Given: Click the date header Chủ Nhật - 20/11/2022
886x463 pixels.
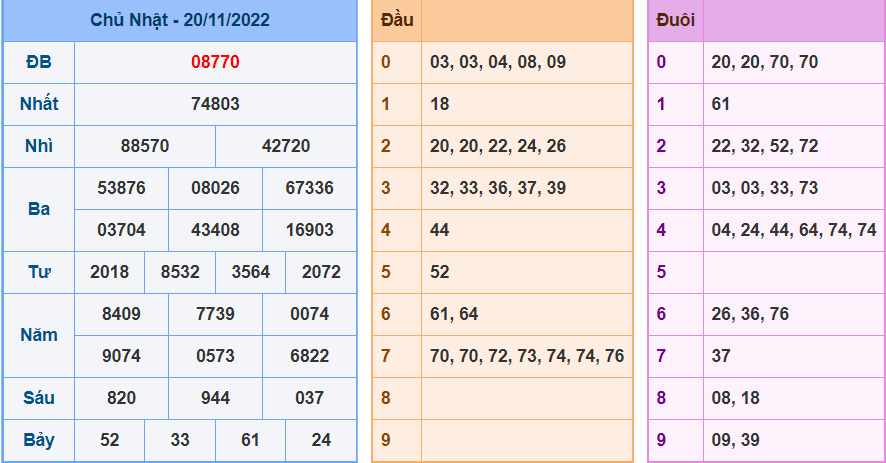Looking at the screenshot, I should [x=180, y=20].
